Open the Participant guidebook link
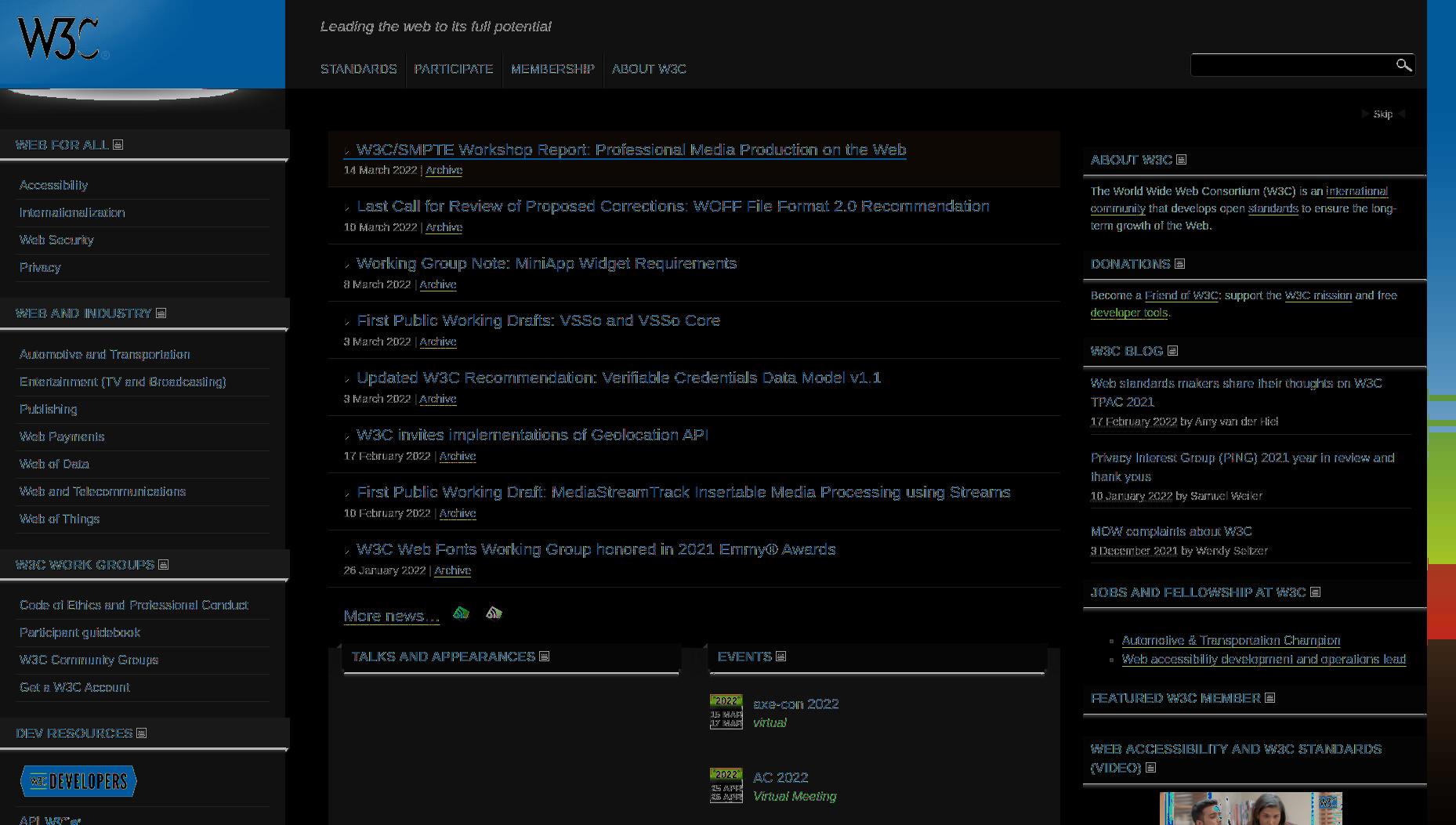This screenshot has height=825, width=1456. coord(80,632)
